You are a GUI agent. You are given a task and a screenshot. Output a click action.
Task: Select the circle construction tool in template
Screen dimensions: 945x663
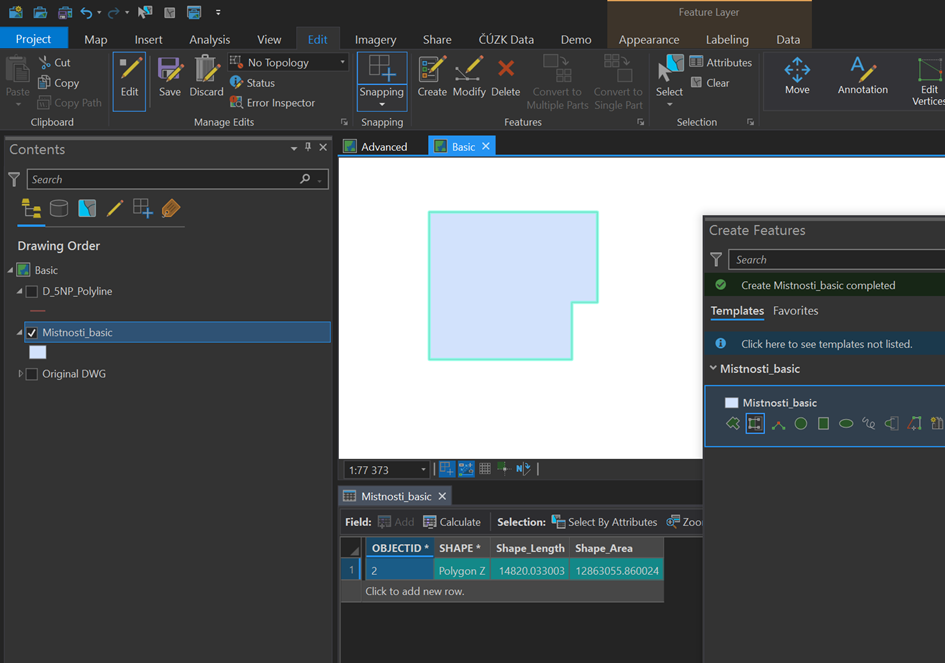(800, 424)
